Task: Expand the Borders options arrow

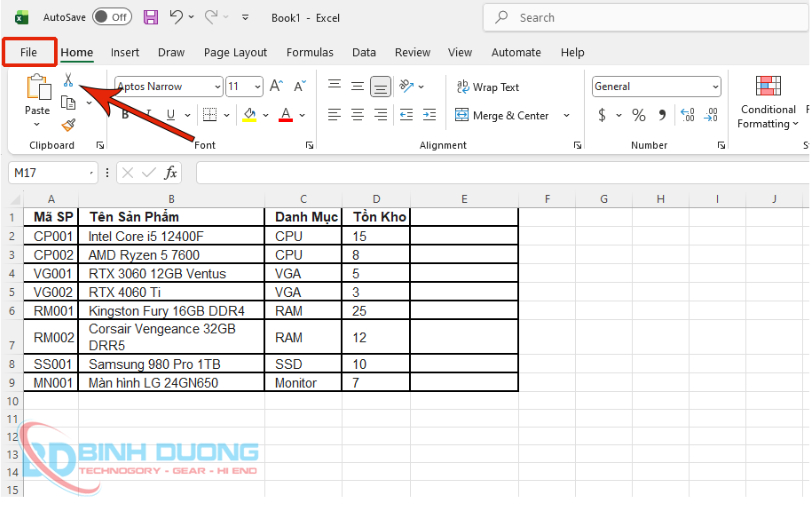Action: point(227,115)
